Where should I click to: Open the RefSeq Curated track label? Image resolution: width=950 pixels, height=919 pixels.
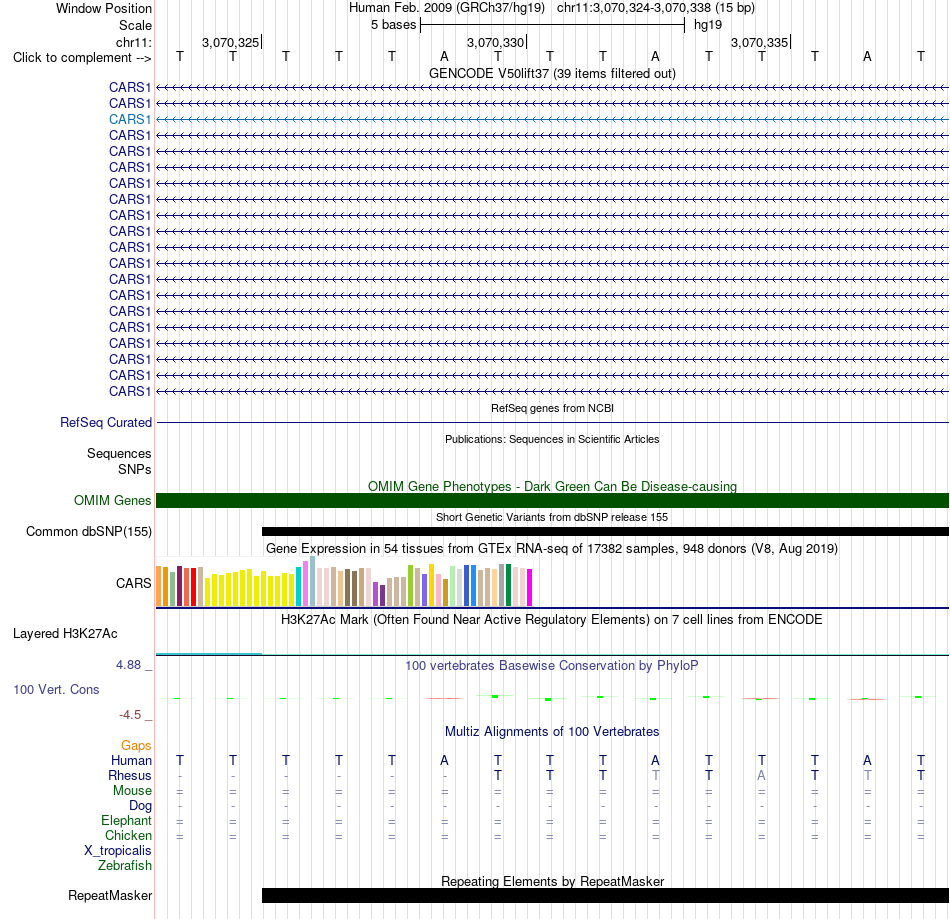click(x=105, y=422)
